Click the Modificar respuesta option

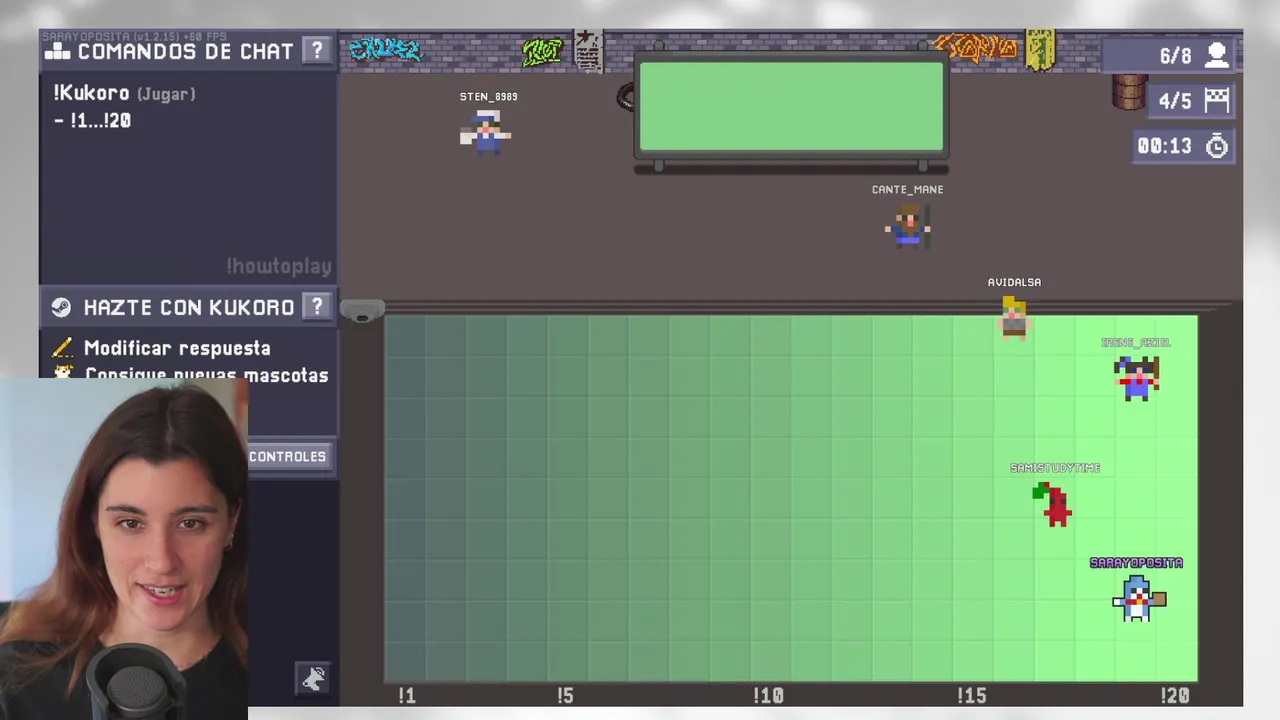pyautogui.click(x=177, y=348)
